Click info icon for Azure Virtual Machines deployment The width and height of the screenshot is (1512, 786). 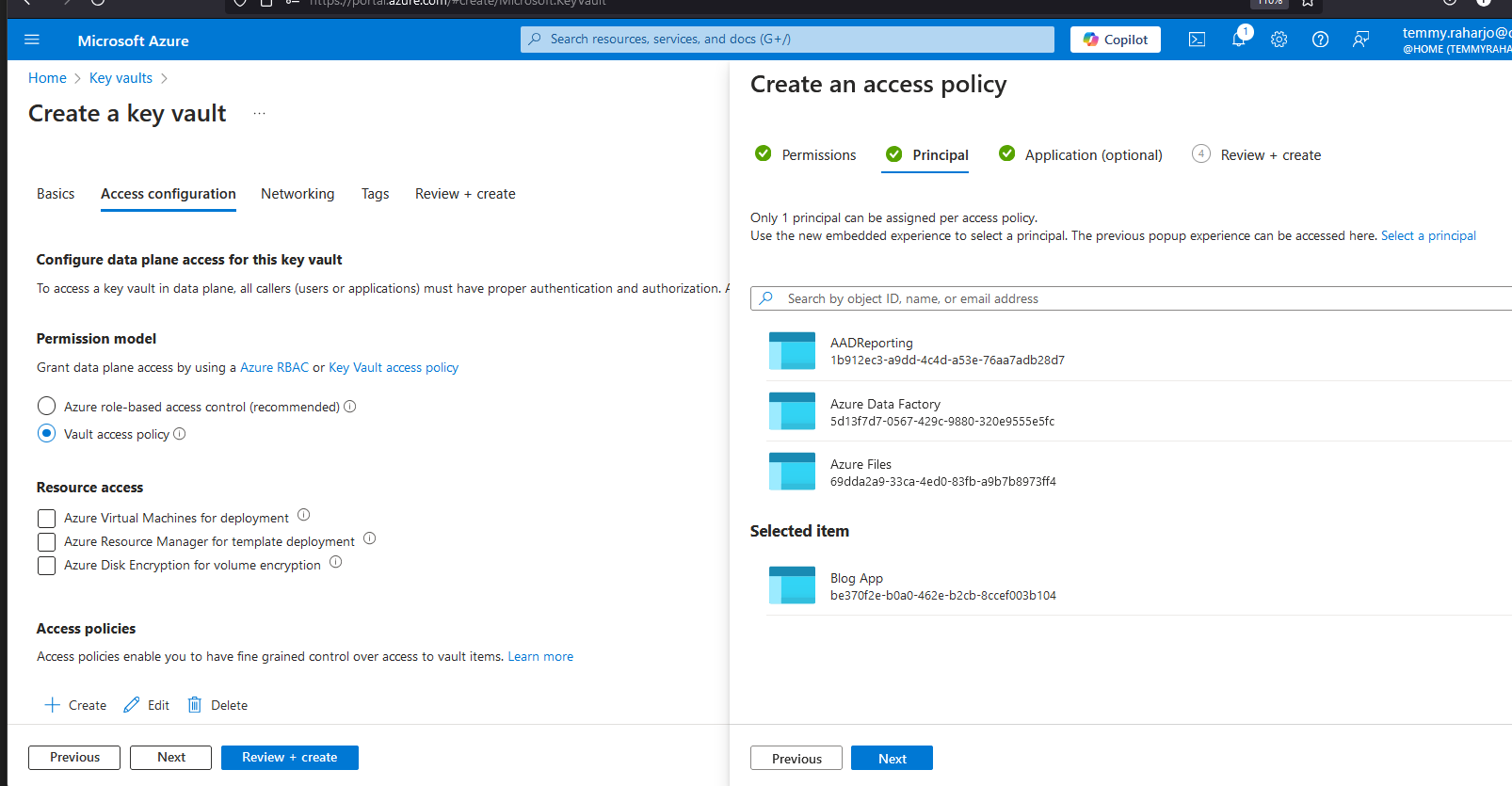(x=304, y=515)
